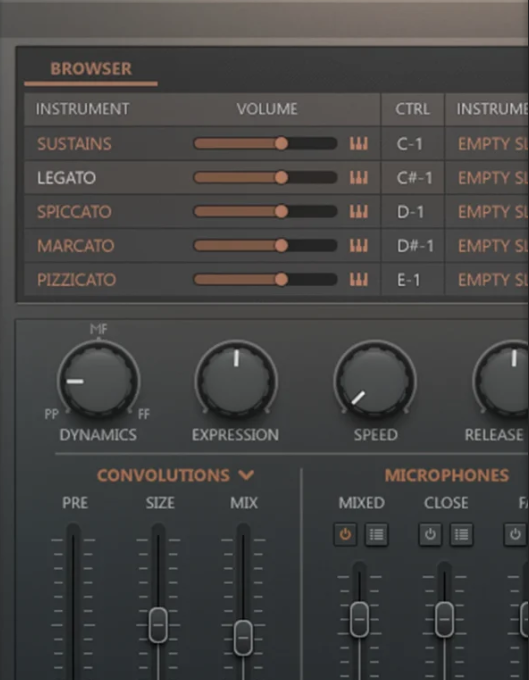The image size is (529, 680).
Task: Adjust the SUSTAINS volume slider
Action: pos(265,144)
